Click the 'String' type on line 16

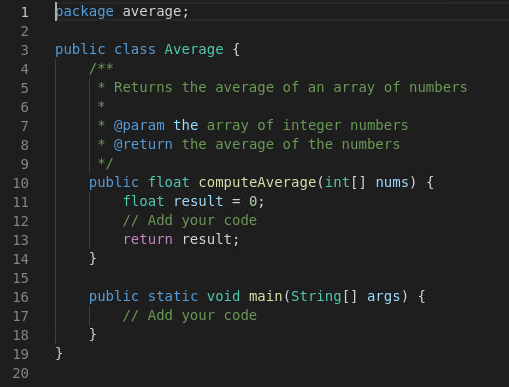pyautogui.click(x=316, y=297)
